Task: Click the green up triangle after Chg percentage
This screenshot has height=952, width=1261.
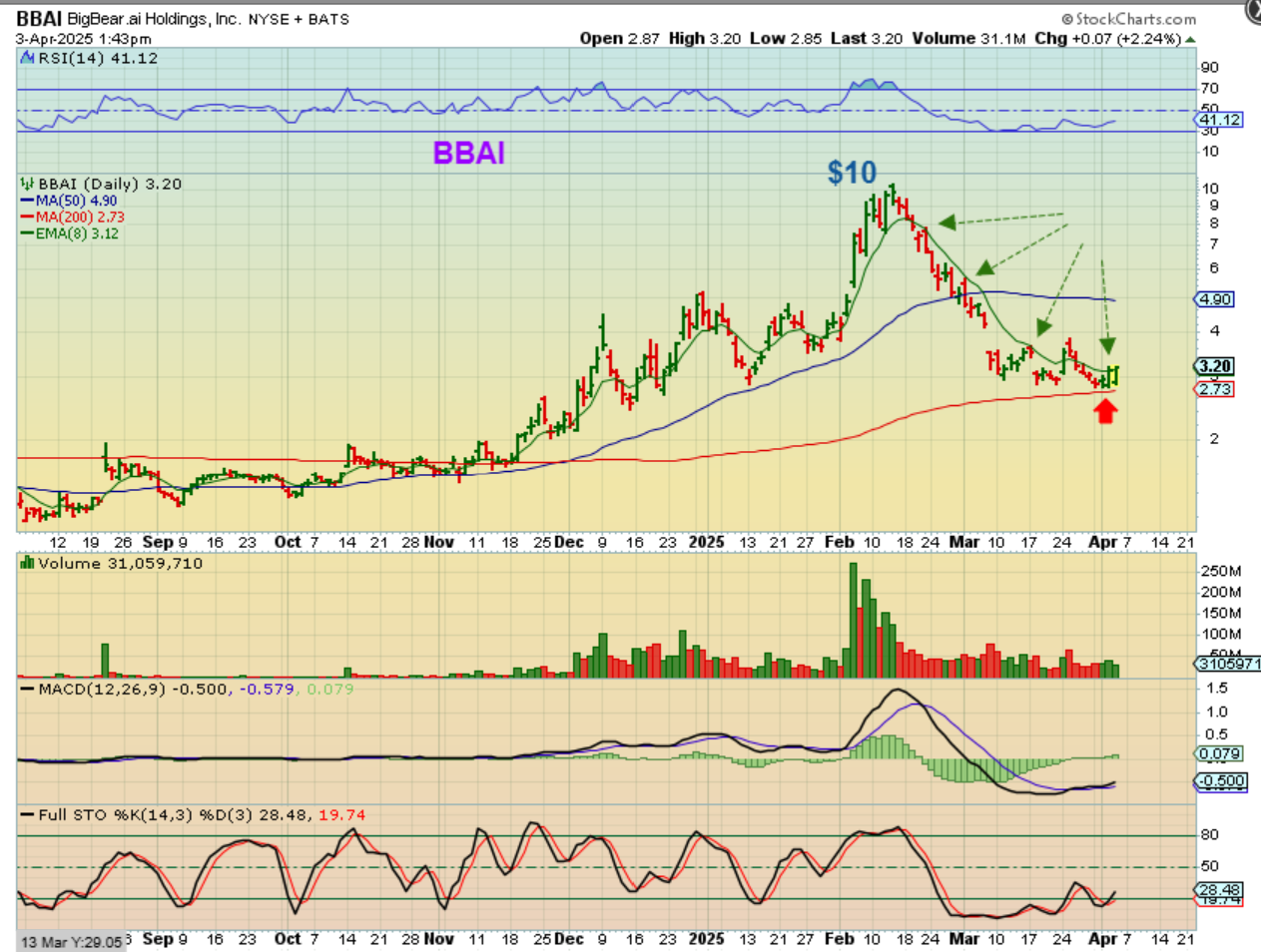Action: (1190, 40)
